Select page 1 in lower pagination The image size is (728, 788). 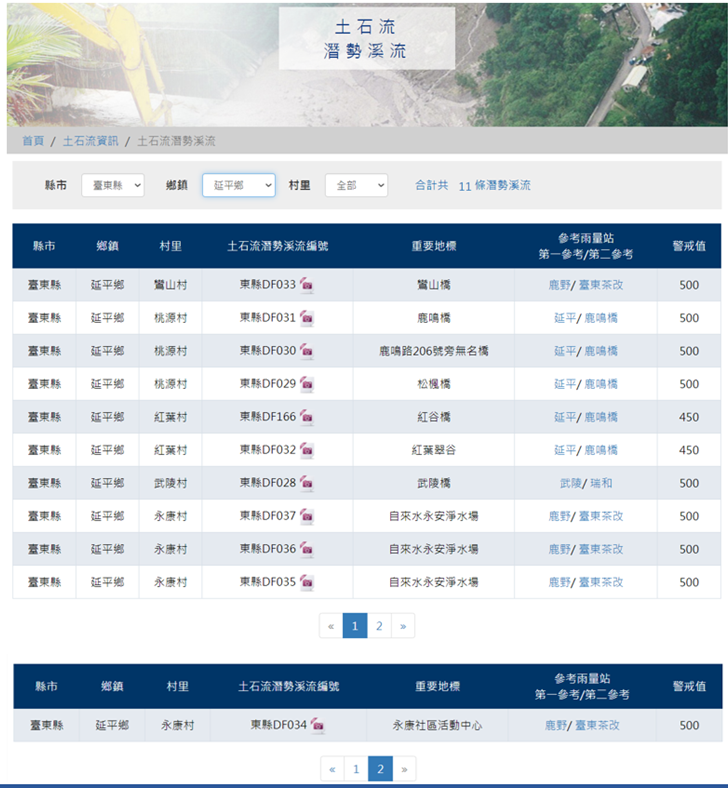[356, 769]
